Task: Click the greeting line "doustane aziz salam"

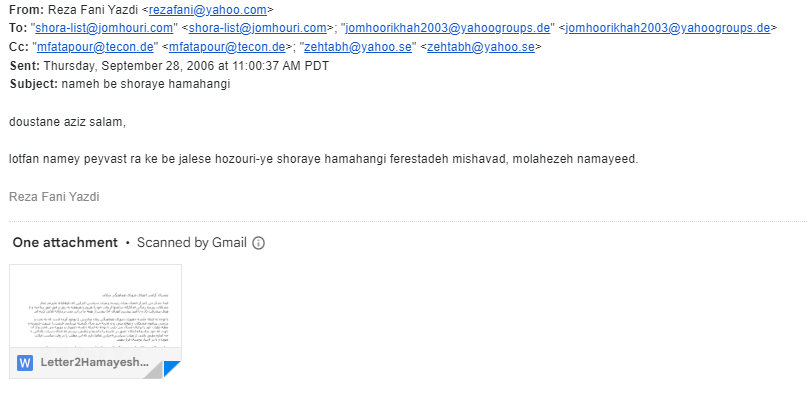Action: click(67, 122)
